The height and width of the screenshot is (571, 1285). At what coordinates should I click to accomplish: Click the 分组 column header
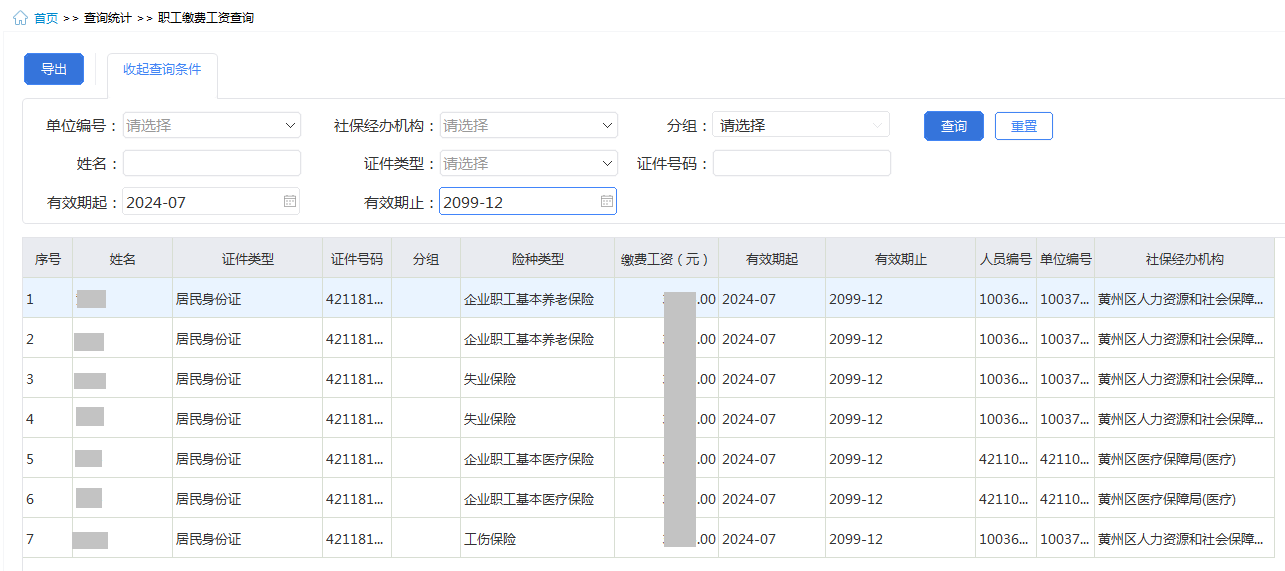pyautogui.click(x=426, y=259)
